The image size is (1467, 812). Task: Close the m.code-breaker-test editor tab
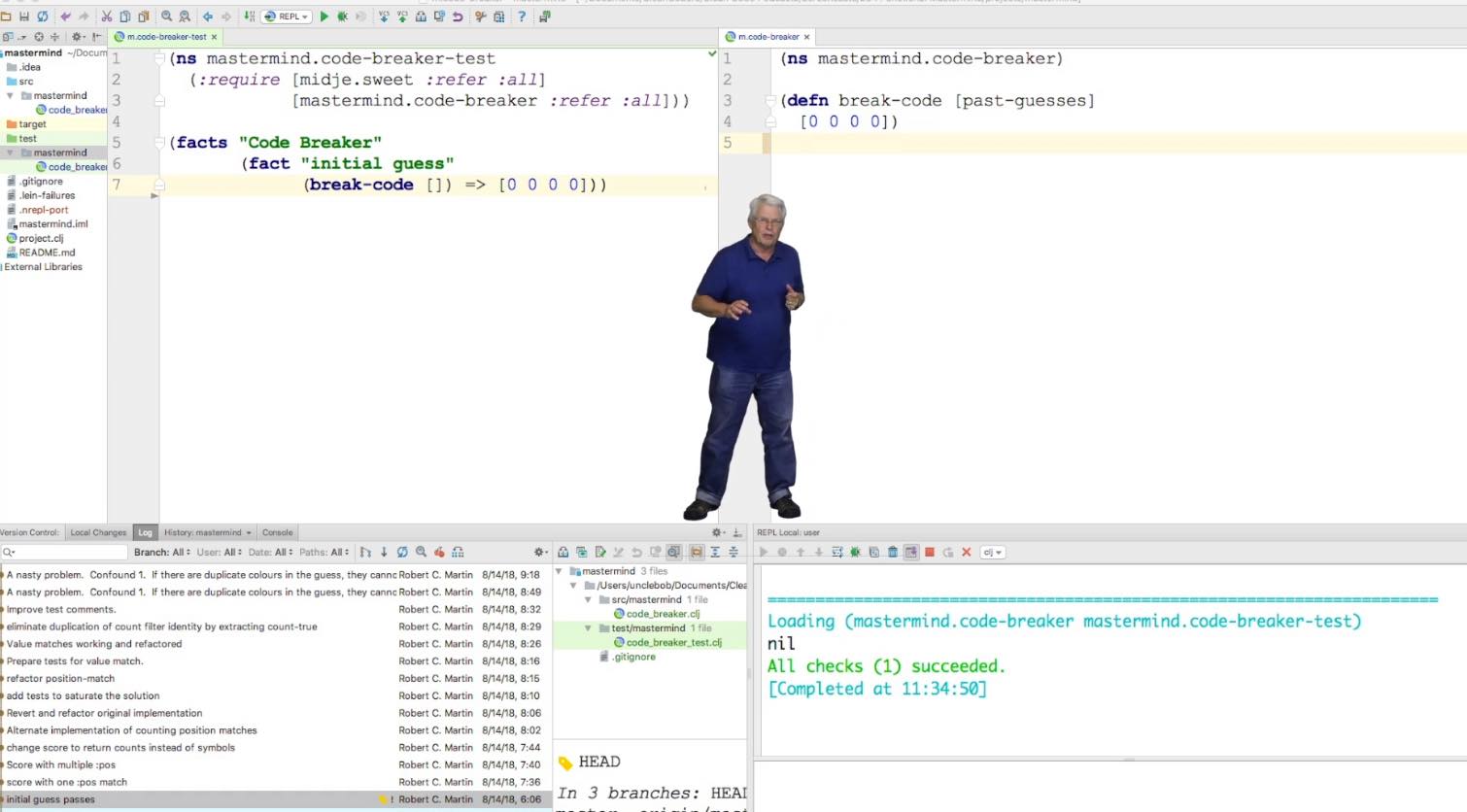[x=214, y=37]
